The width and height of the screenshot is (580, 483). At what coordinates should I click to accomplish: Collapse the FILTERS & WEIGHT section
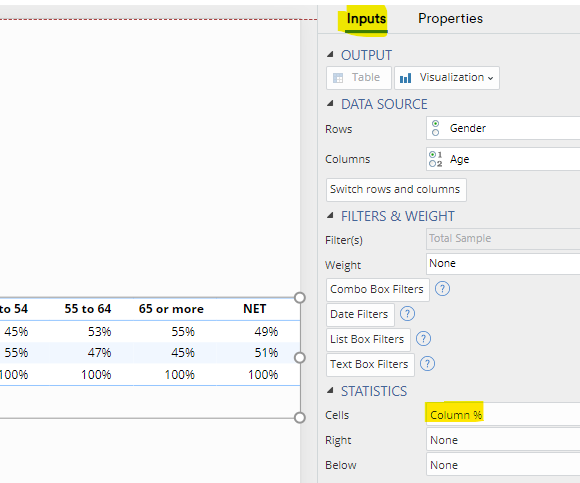330,216
